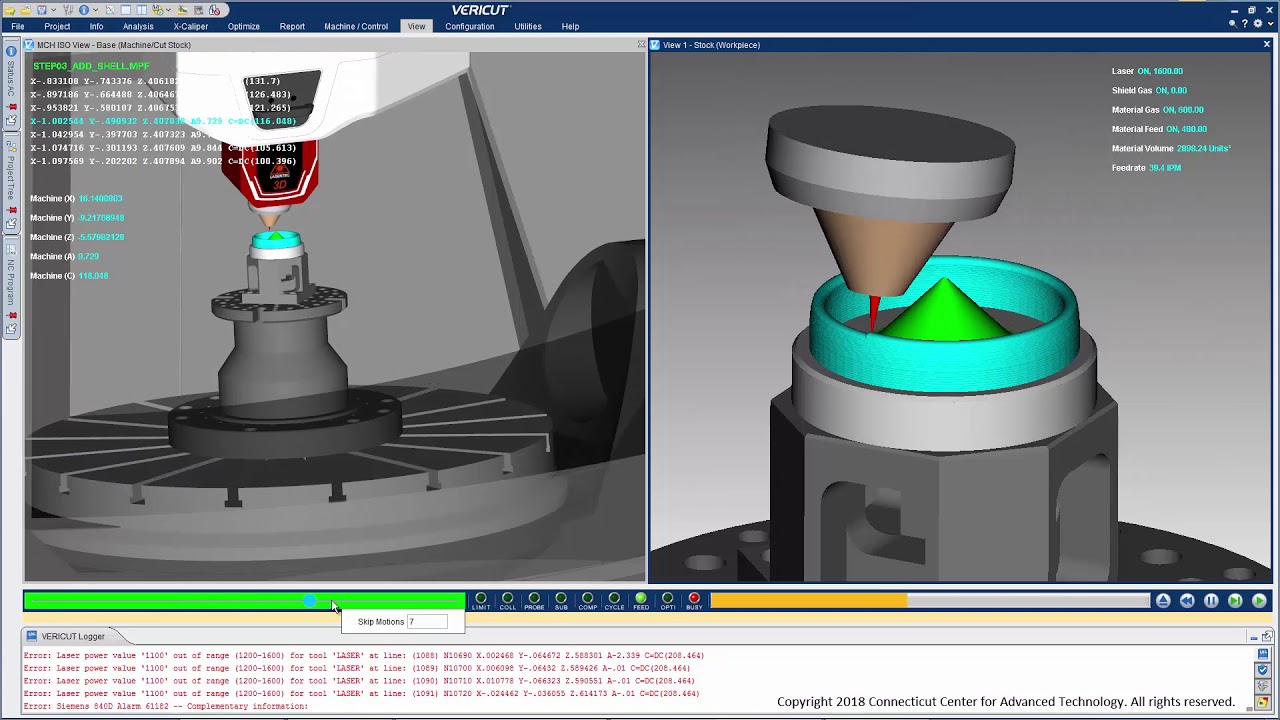Click the Open Project folder icon

click(25, 10)
